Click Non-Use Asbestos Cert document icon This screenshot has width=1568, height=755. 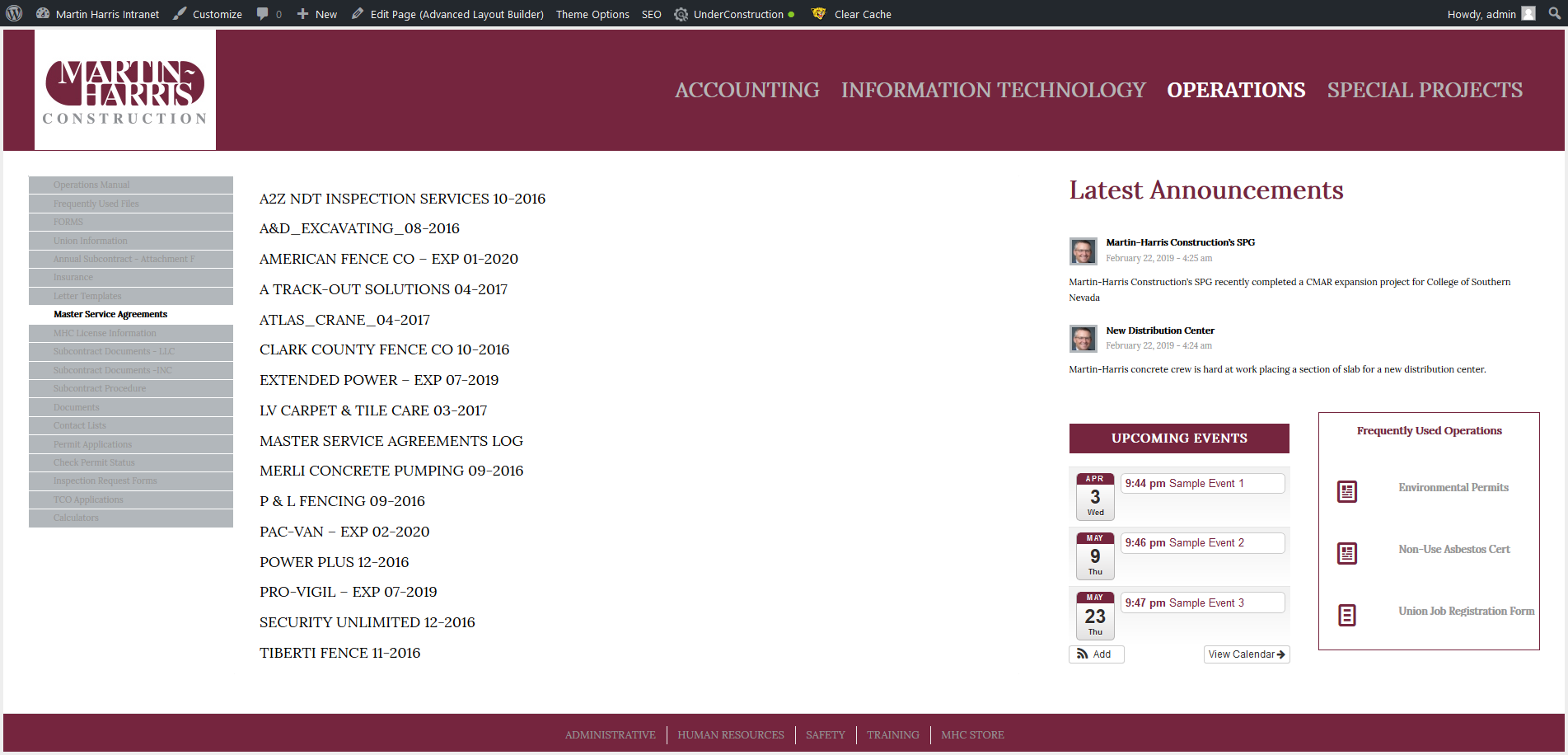(1347, 553)
